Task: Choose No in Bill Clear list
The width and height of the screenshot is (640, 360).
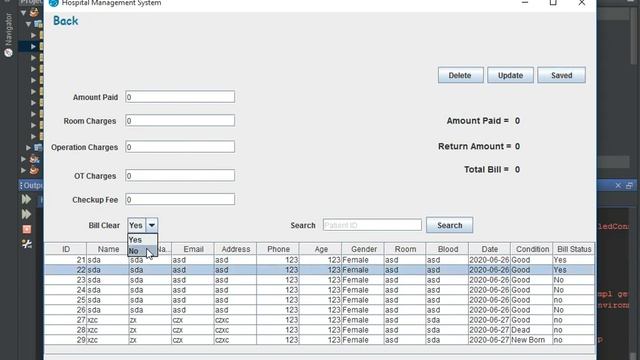Action: point(142,251)
